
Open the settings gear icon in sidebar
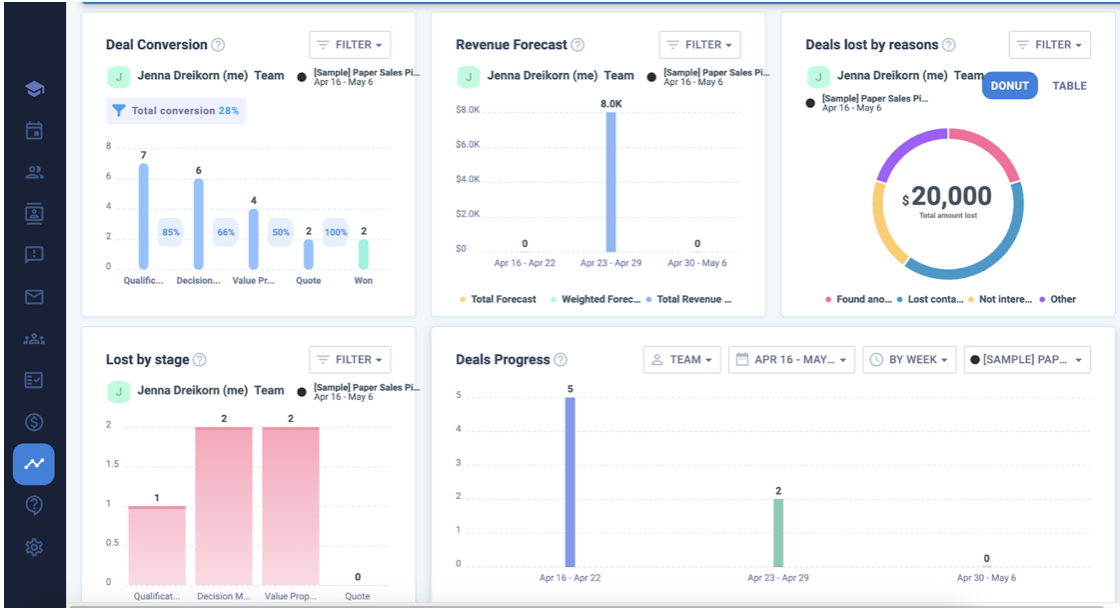[x=34, y=547]
